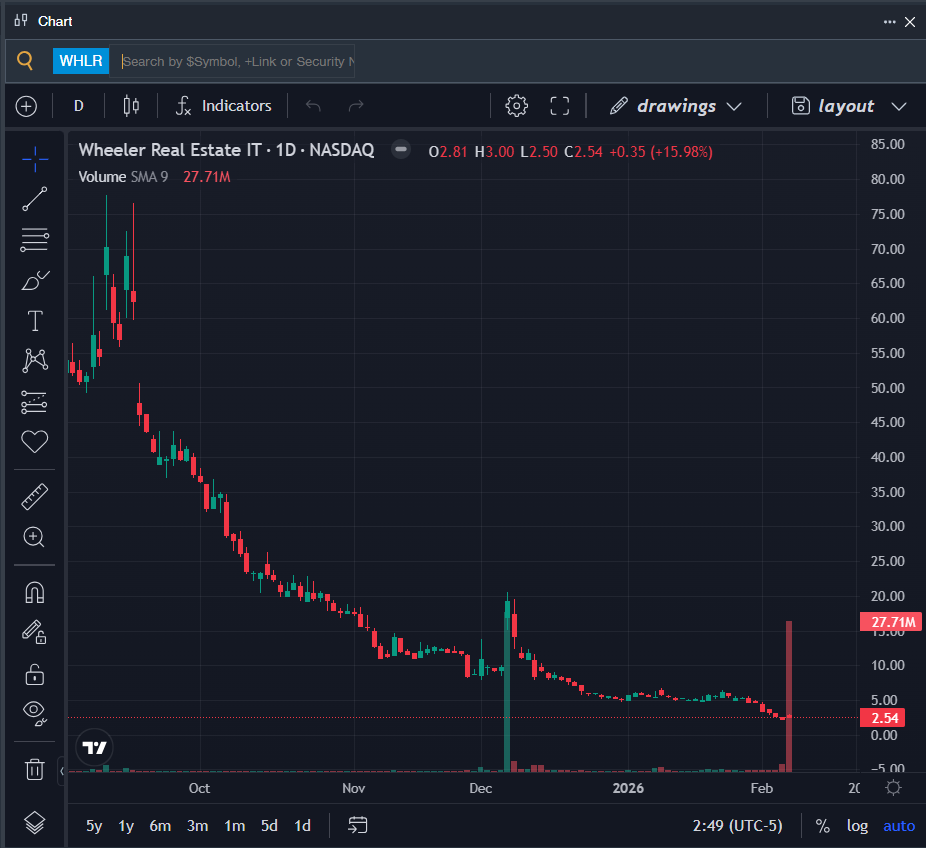Click the 27.71M volume label on axis
This screenshot has width=926, height=848.
coord(893,622)
